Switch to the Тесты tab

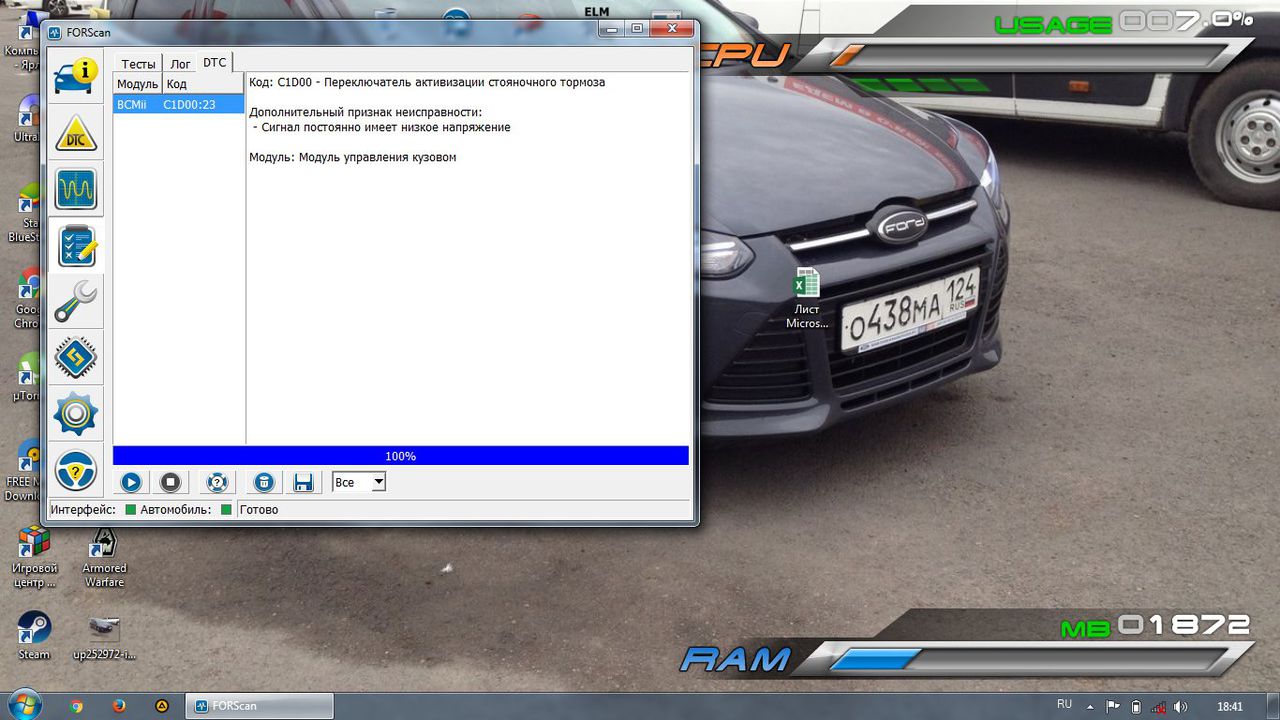coord(138,64)
